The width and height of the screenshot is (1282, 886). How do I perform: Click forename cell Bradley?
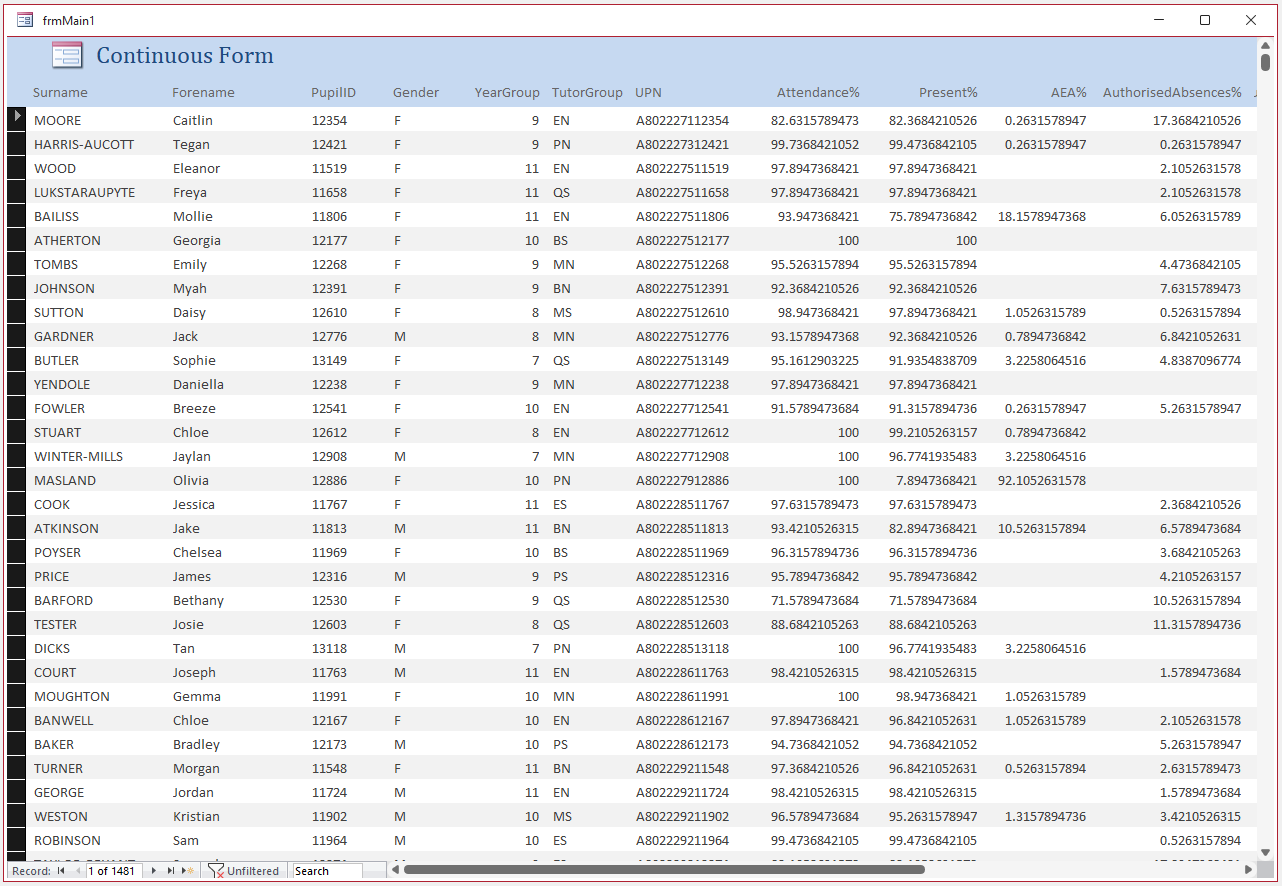(196, 744)
